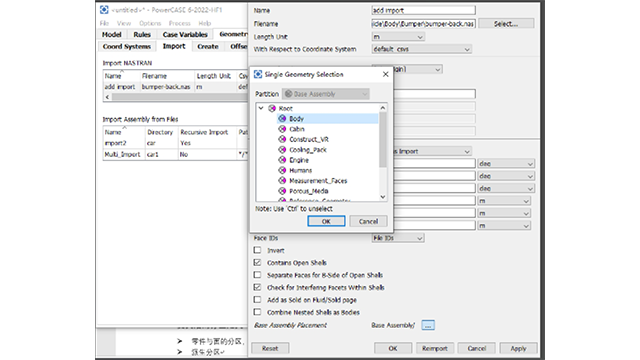Click into the Name input field
The image size is (640, 360).
tap(423, 10)
